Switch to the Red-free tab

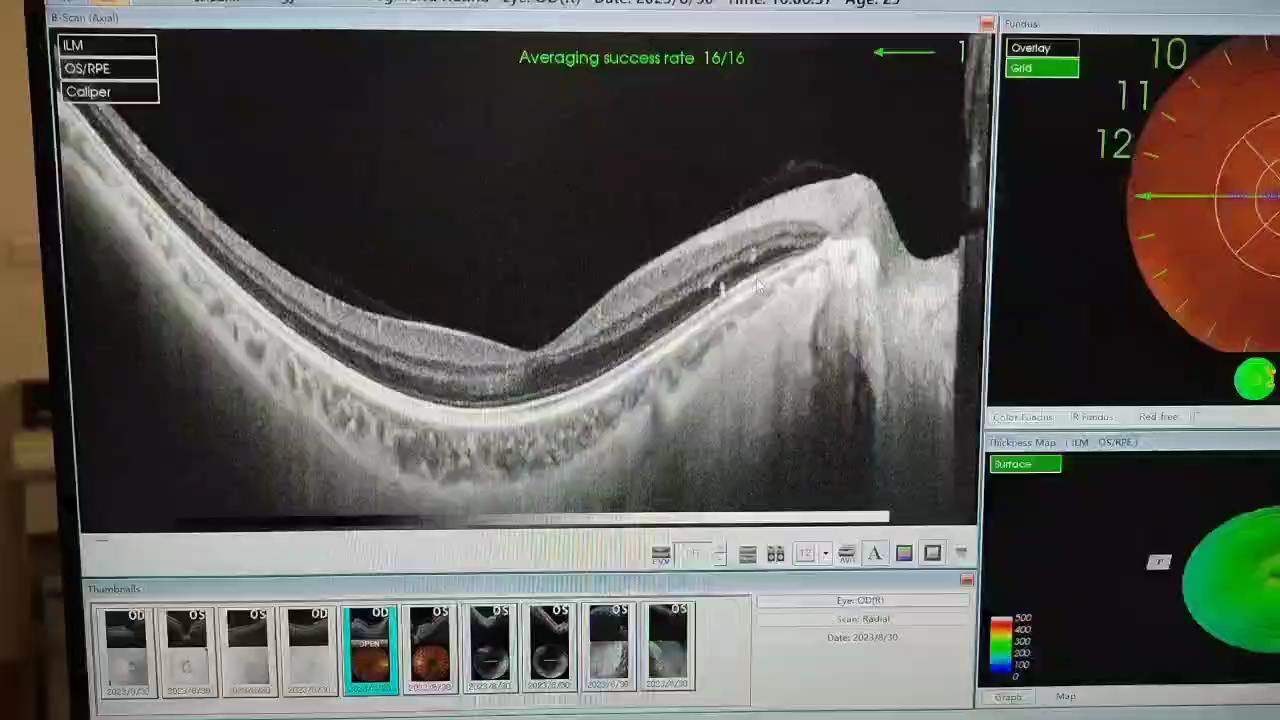(x=1158, y=417)
